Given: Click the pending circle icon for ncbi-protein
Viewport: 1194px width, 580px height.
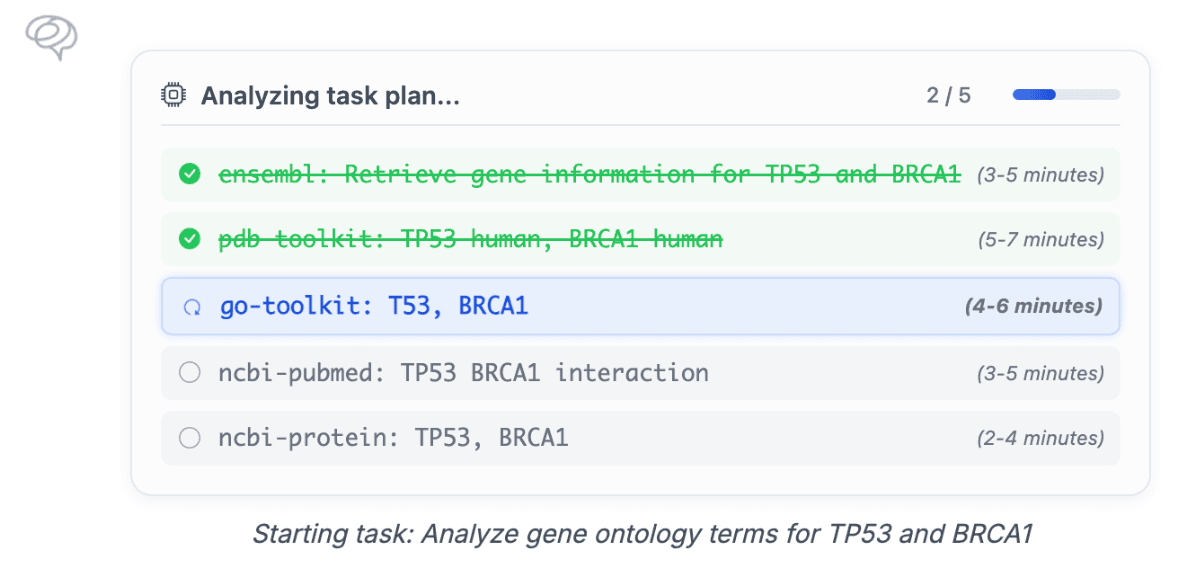Looking at the screenshot, I should click(x=190, y=438).
